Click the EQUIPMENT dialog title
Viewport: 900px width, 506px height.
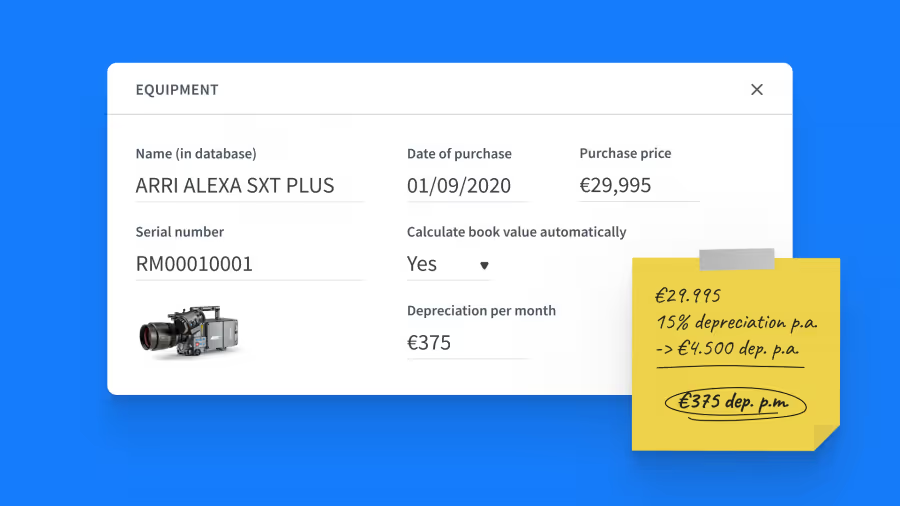(x=177, y=90)
